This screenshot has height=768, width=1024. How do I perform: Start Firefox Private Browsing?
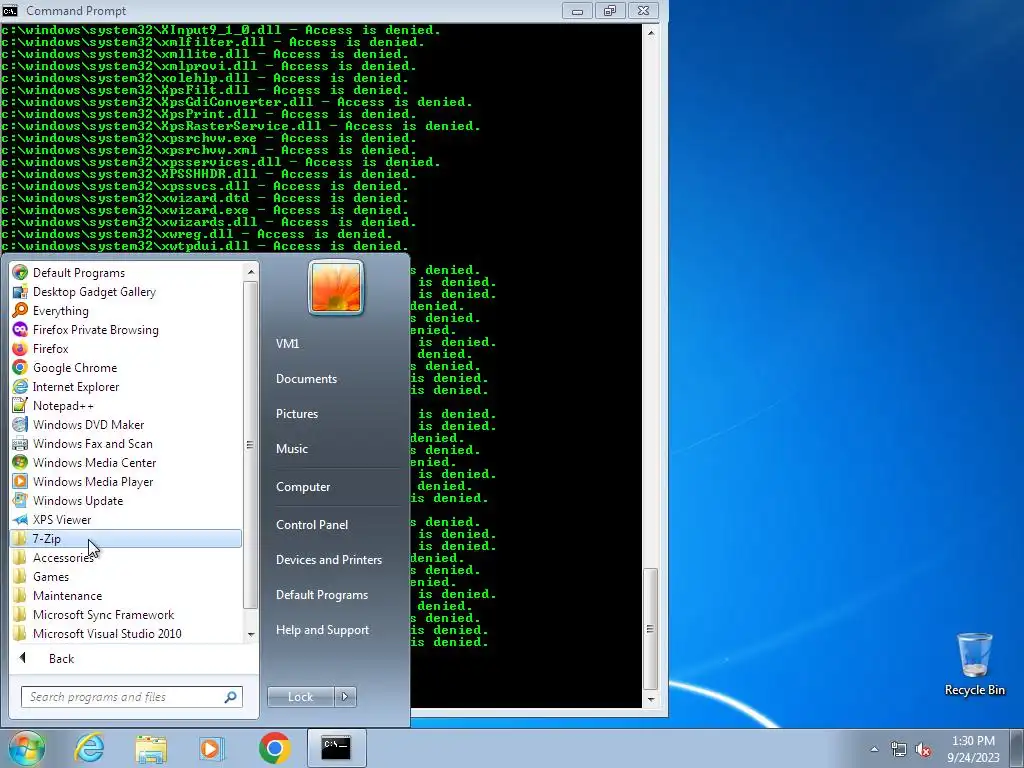[x=95, y=330]
